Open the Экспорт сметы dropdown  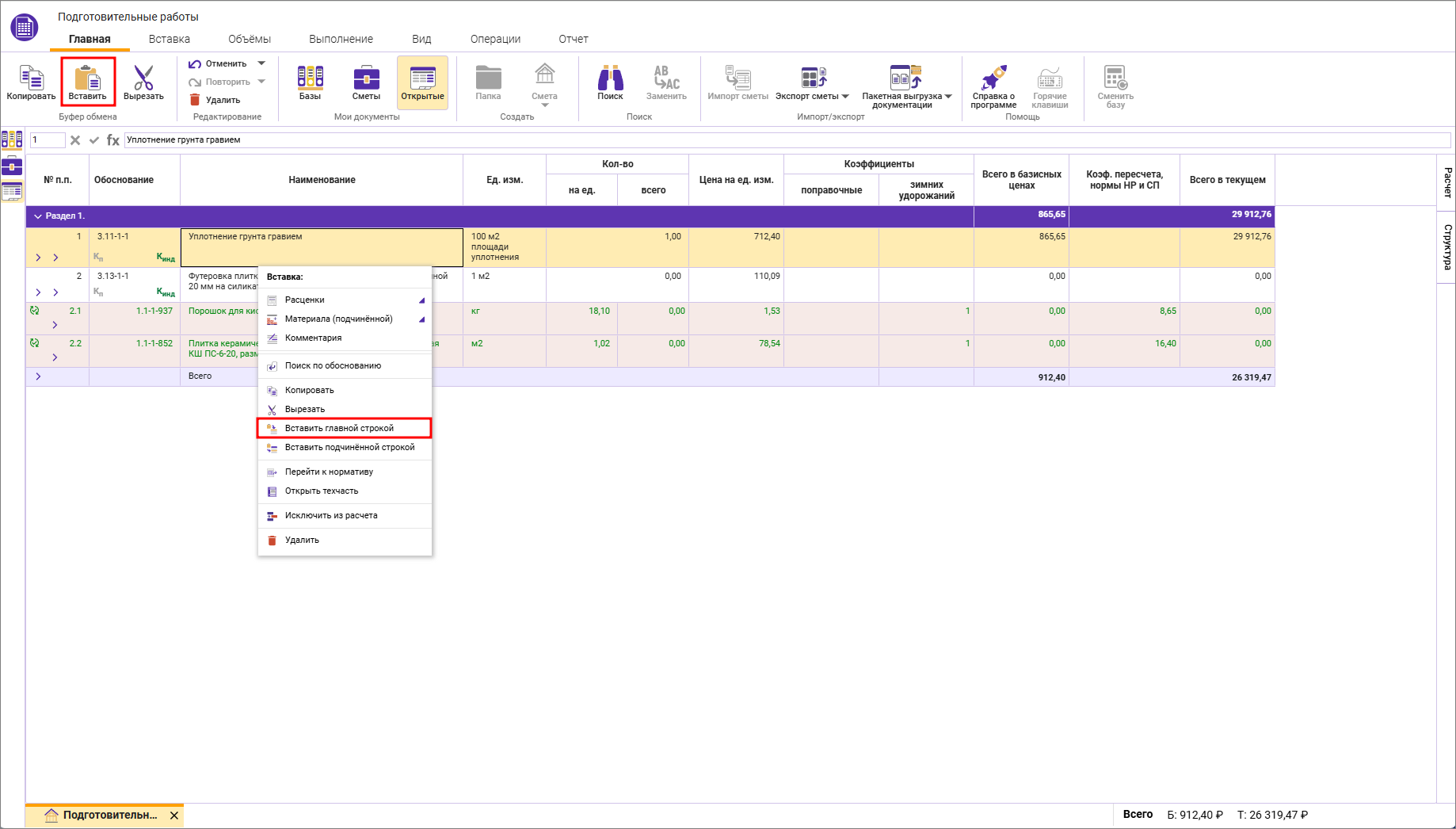pyautogui.click(x=844, y=97)
